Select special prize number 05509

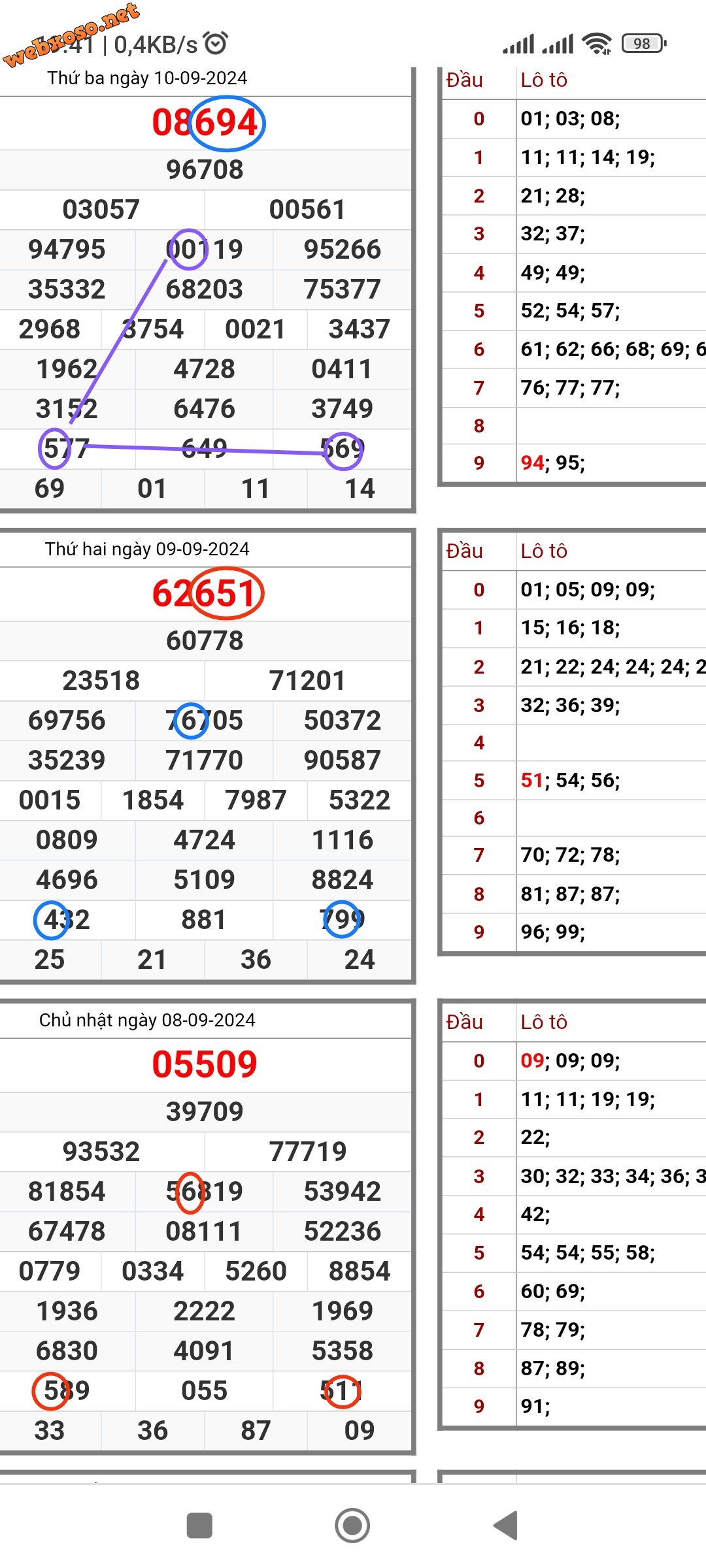pyautogui.click(x=205, y=1065)
